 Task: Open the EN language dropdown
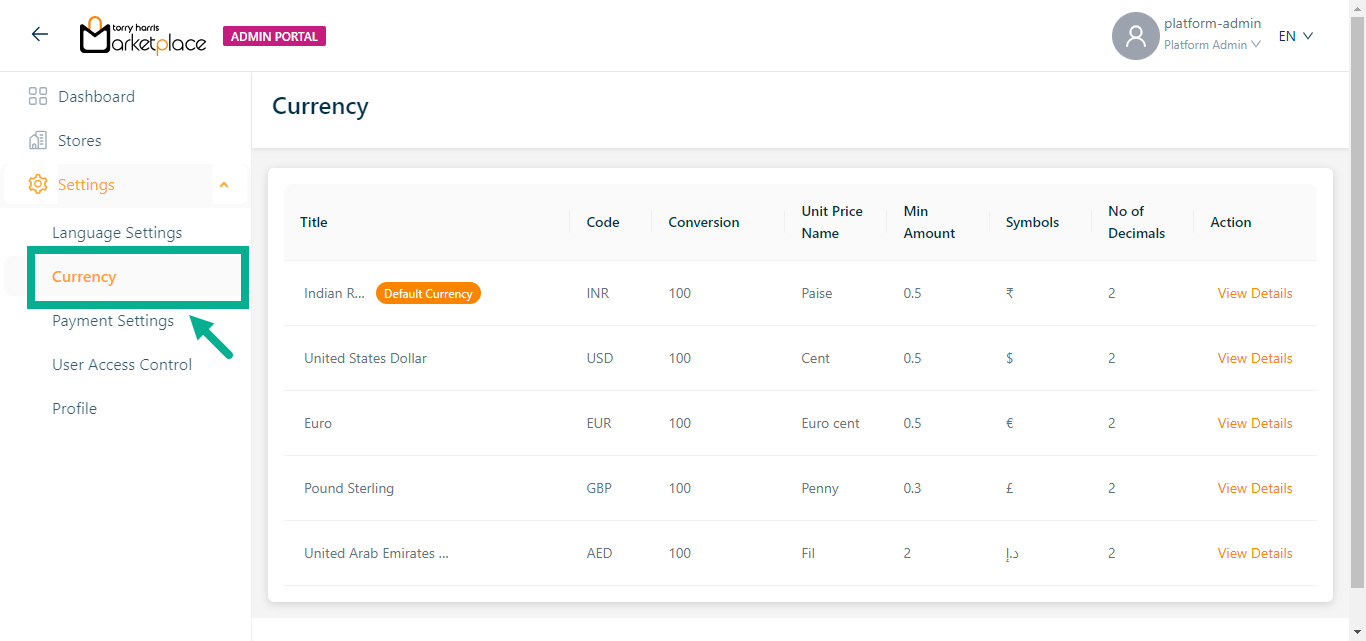pos(1295,36)
